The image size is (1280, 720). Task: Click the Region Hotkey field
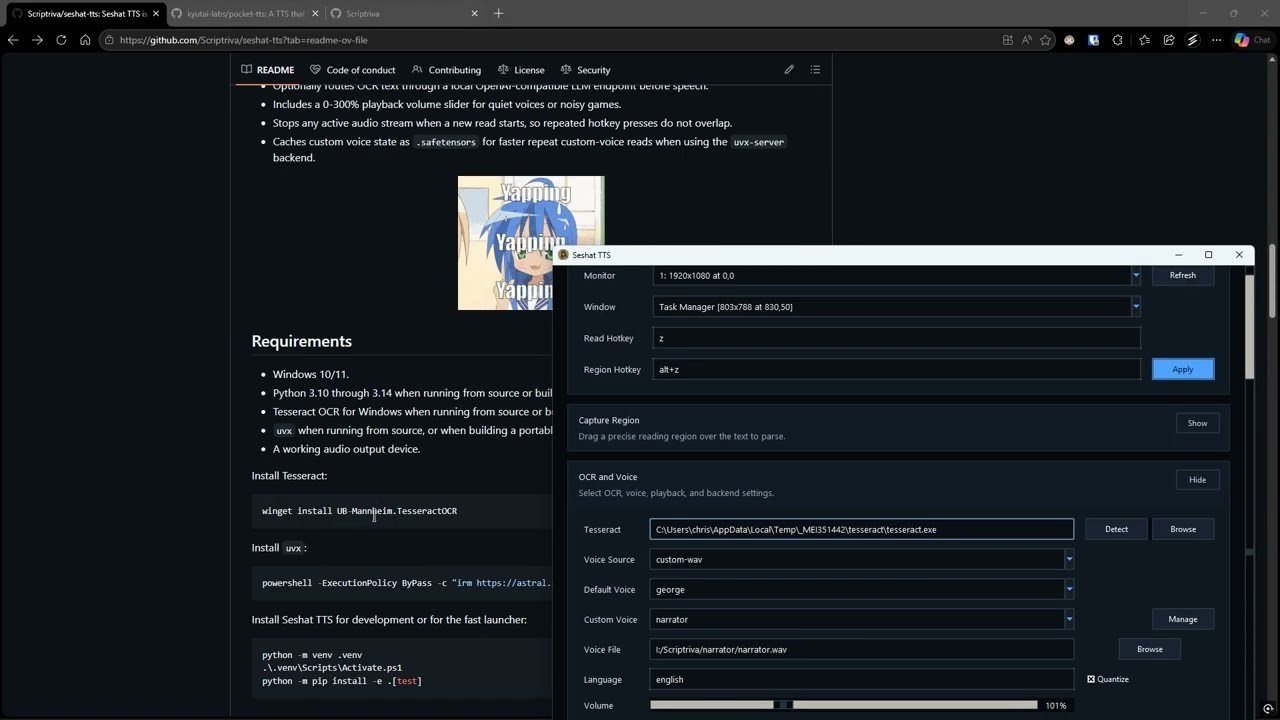pyautogui.click(x=896, y=369)
